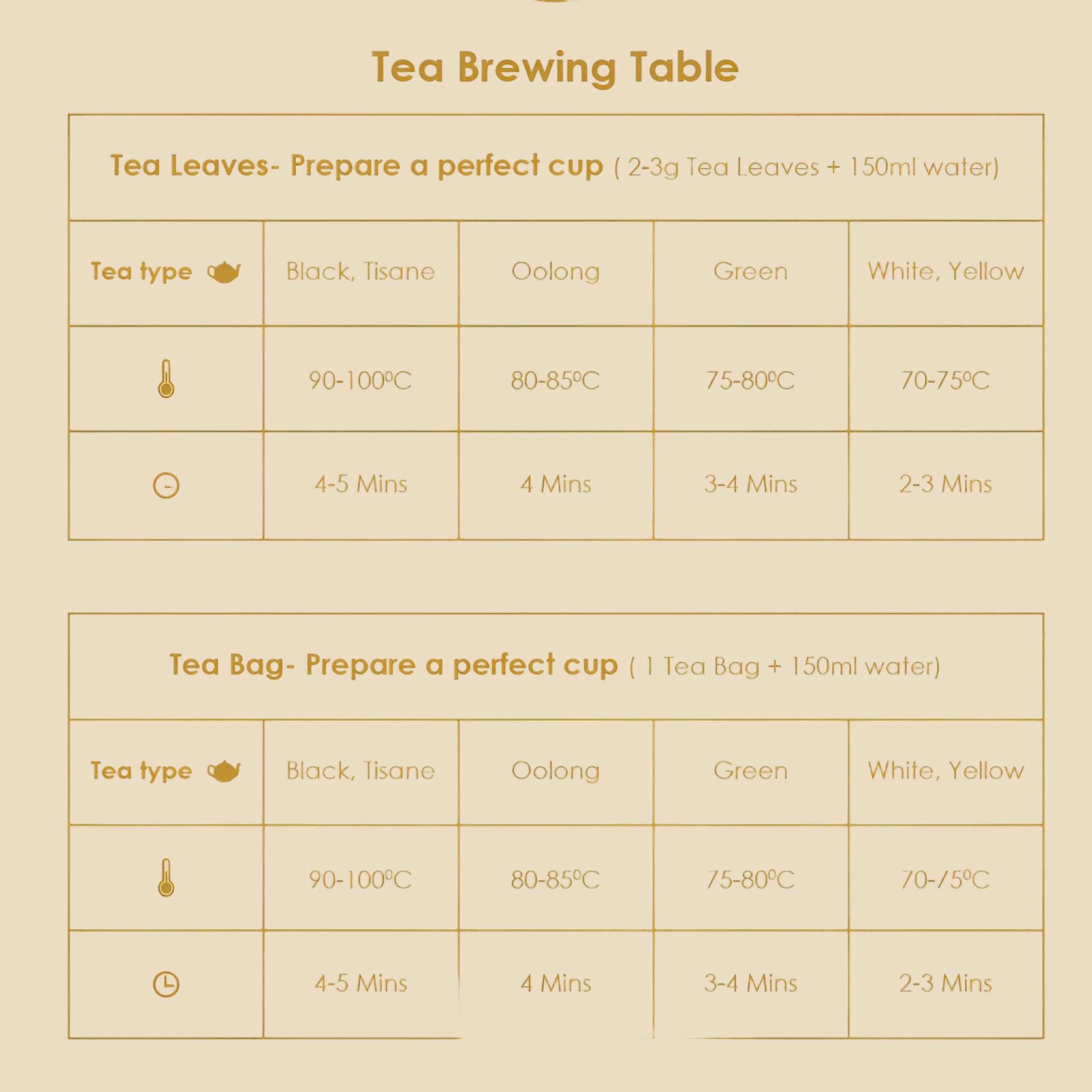Click "Green" column header in Tea Leaves table
Image resolution: width=1092 pixels, height=1092 pixels.
[751, 272]
